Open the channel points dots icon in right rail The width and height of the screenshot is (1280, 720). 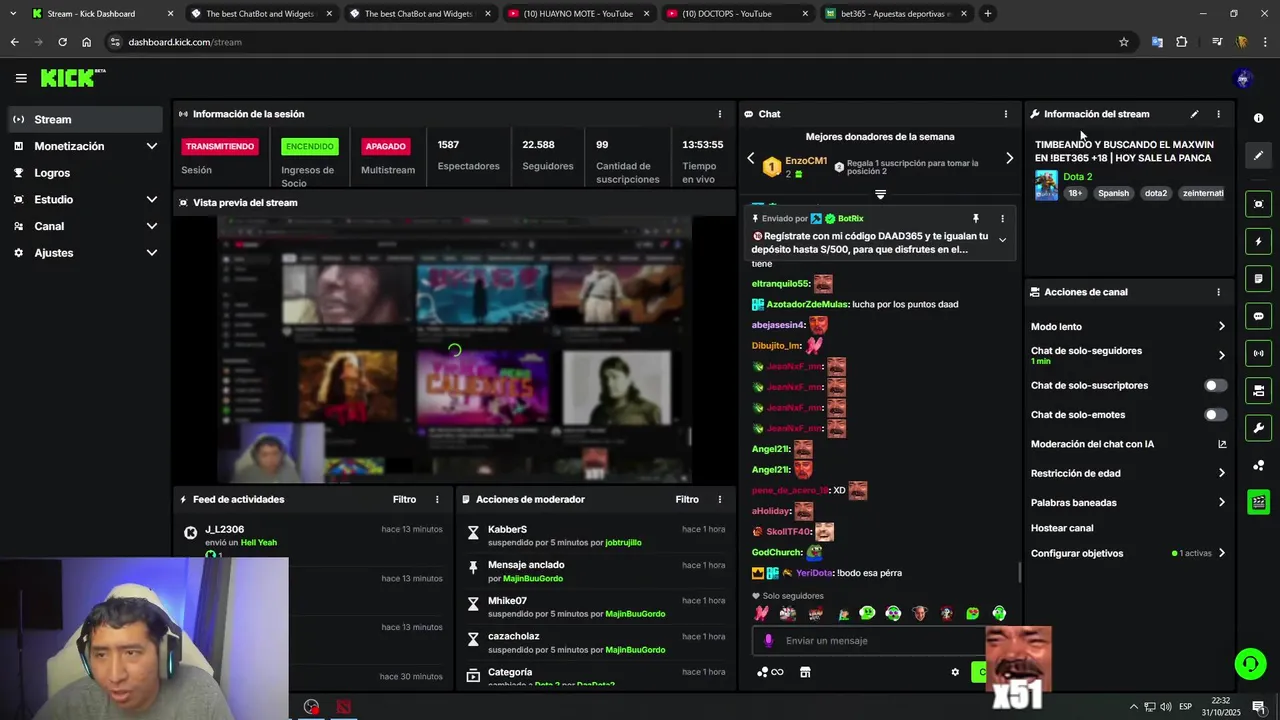pyautogui.click(x=1258, y=465)
